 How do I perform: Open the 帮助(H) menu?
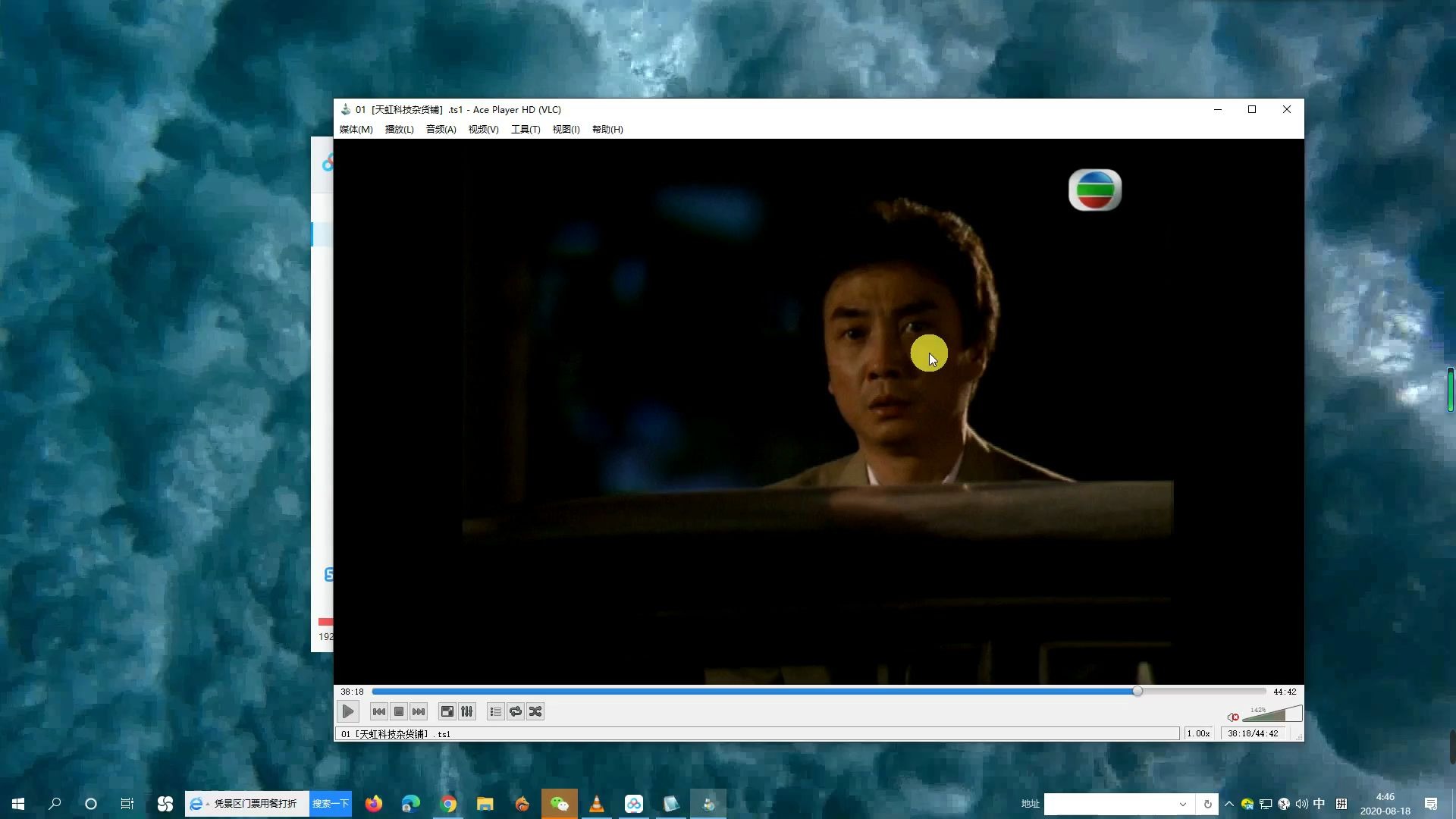point(607,130)
